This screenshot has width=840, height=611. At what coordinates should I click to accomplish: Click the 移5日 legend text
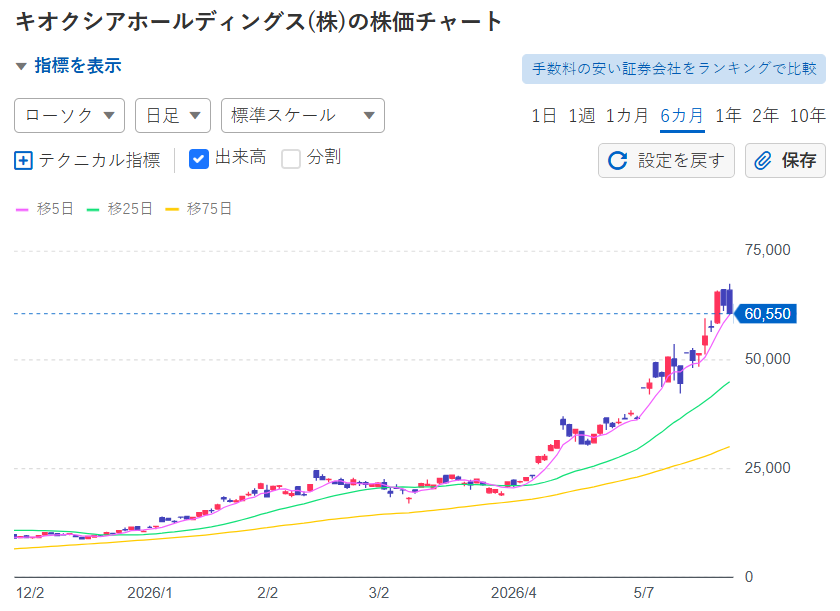click(55, 209)
